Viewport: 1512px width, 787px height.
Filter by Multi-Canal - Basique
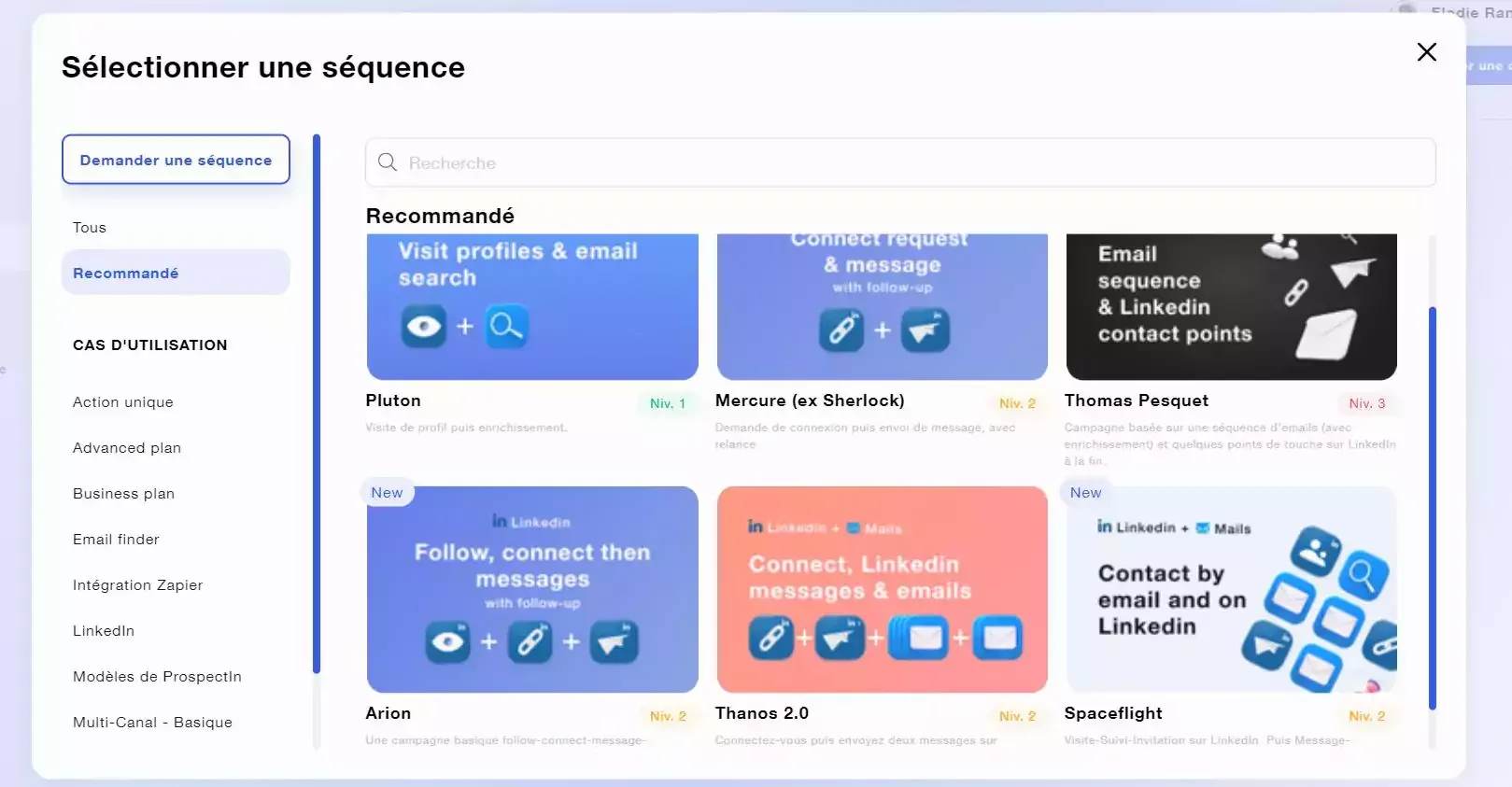152,723
